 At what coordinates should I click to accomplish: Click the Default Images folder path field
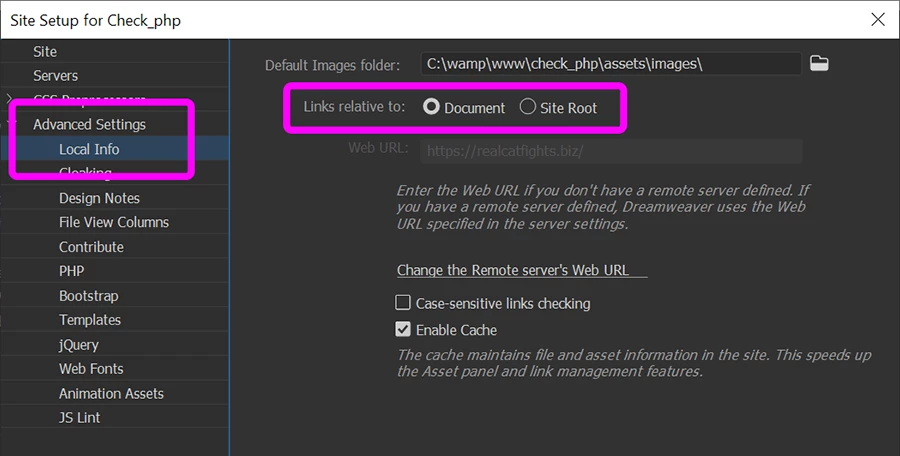(x=611, y=64)
